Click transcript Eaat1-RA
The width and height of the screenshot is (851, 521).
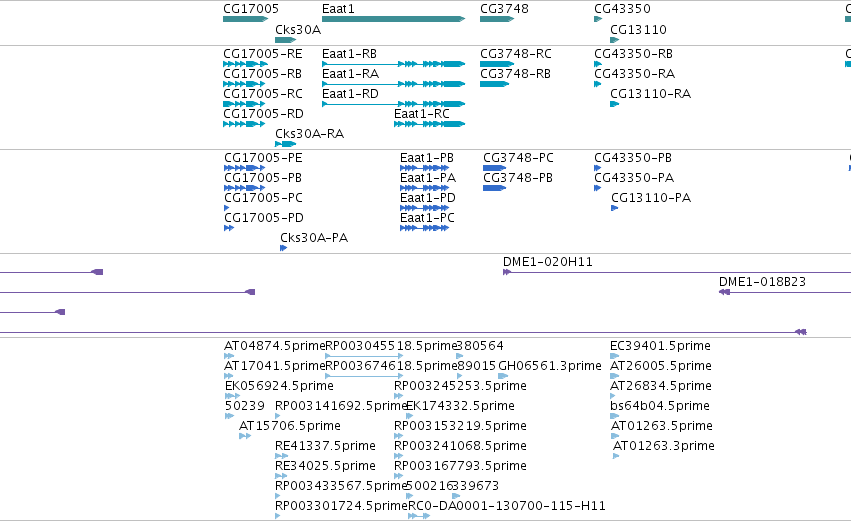point(393,84)
